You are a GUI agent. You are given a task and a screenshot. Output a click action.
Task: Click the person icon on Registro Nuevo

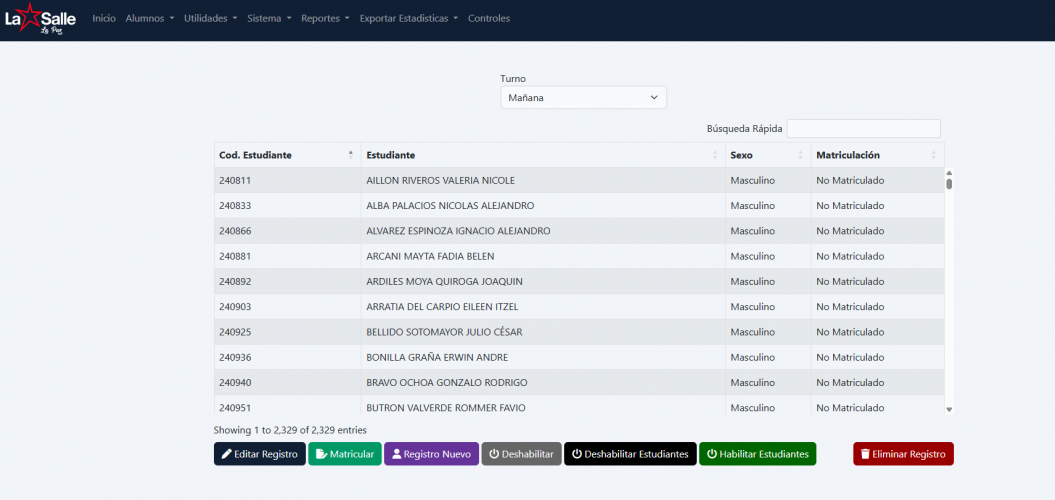396,454
